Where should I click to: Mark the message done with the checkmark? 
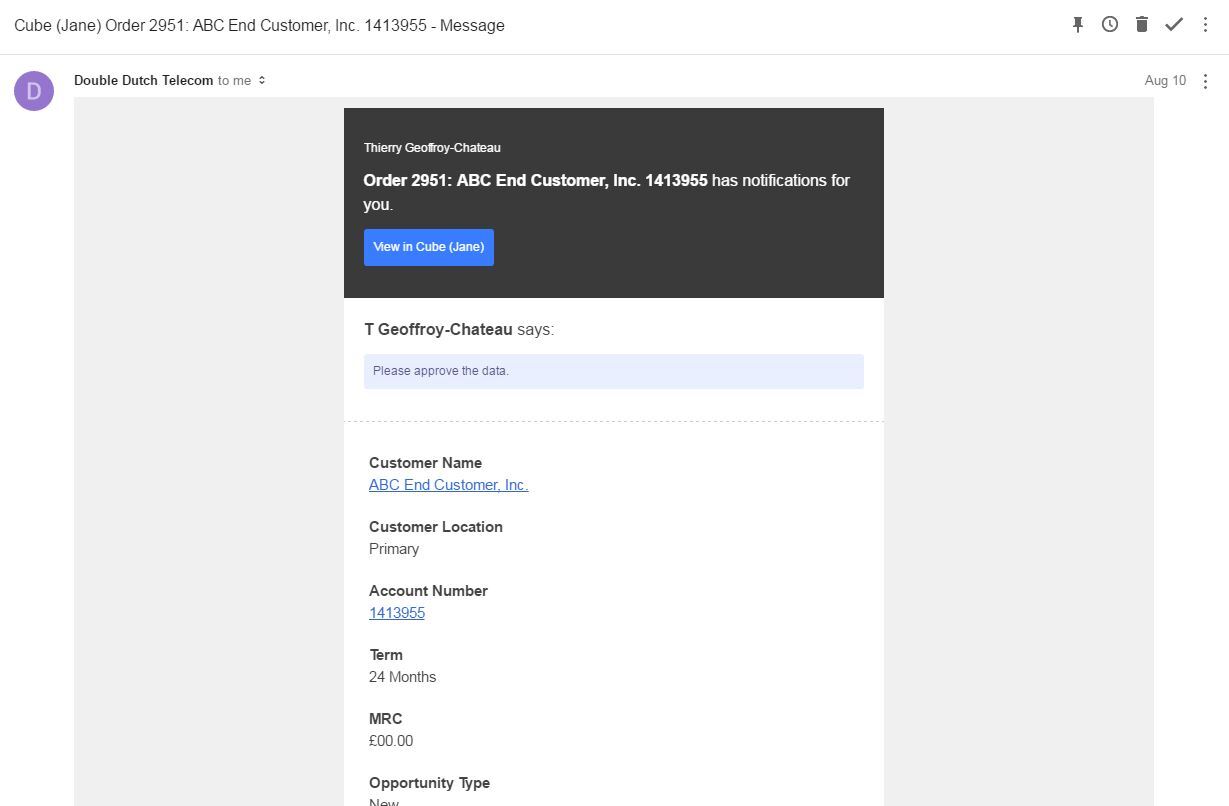point(1174,25)
